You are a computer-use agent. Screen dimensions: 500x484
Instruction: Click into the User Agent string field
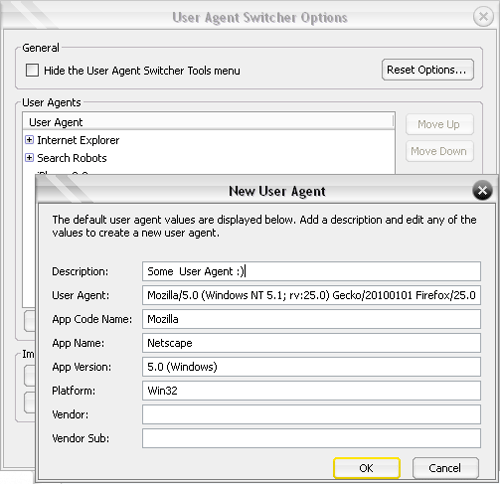(311, 295)
